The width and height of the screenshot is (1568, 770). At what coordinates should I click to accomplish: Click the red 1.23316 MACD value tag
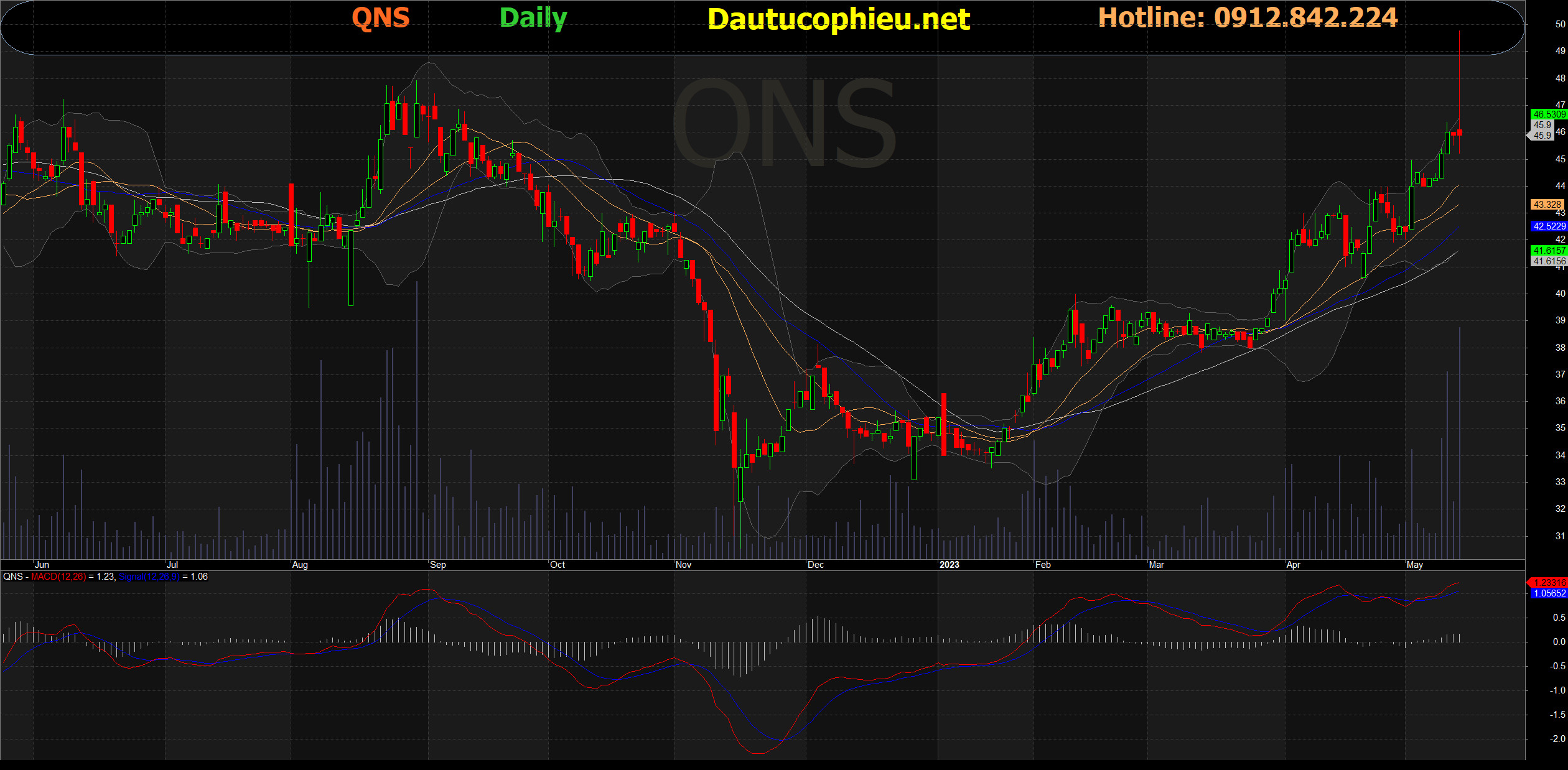(1549, 583)
